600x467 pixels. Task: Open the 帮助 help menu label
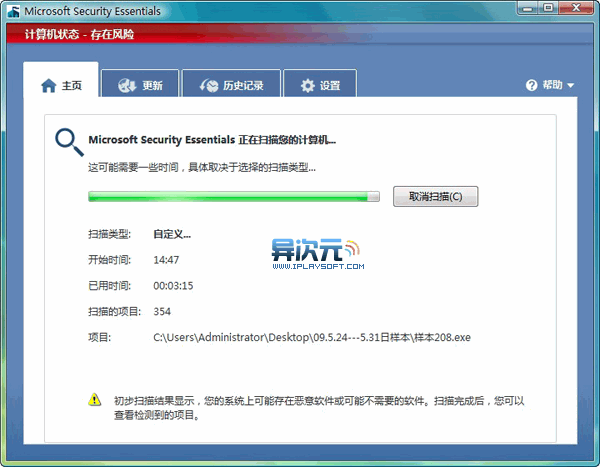pos(553,85)
